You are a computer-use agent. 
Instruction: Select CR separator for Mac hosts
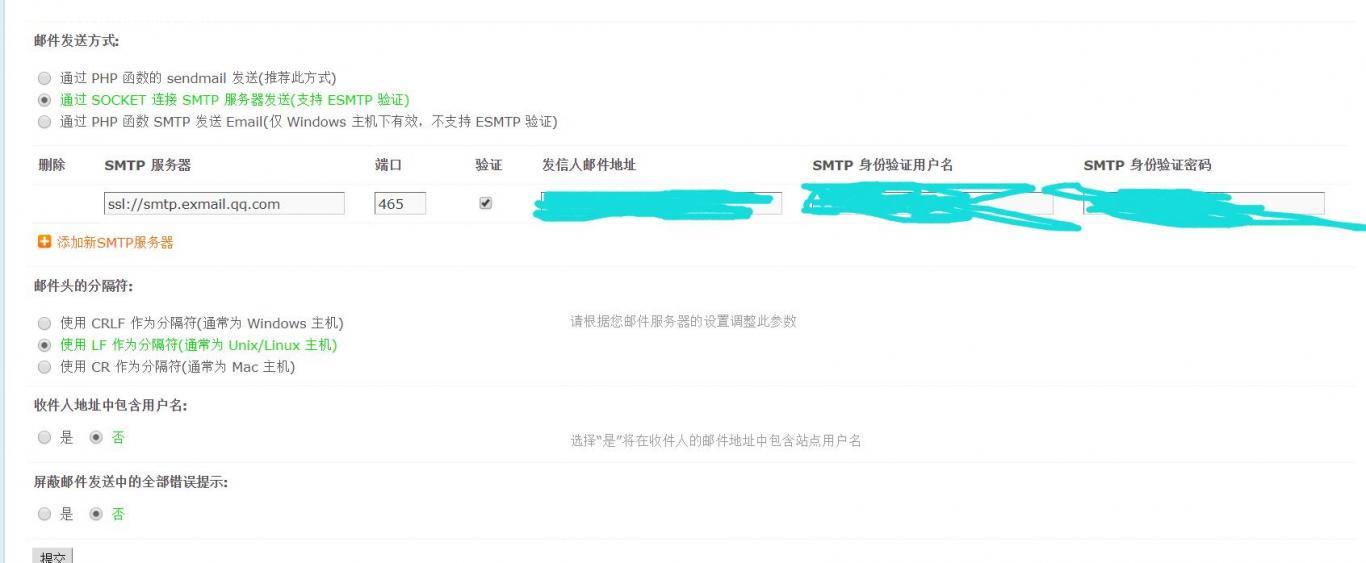click(x=43, y=367)
